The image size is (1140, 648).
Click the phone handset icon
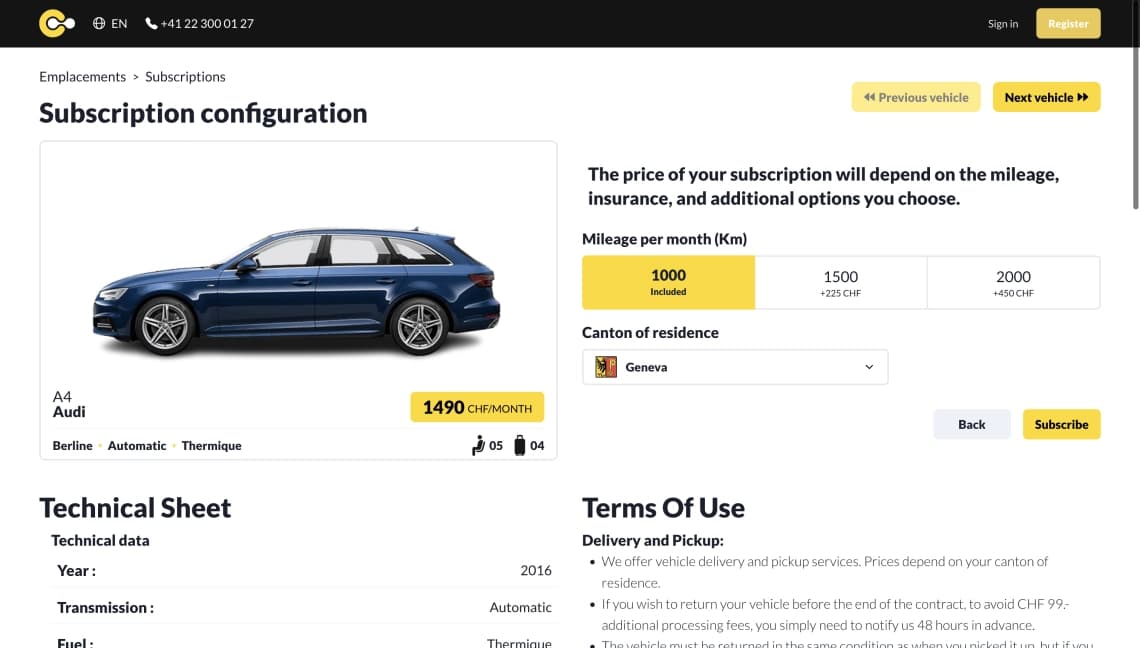point(151,23)
